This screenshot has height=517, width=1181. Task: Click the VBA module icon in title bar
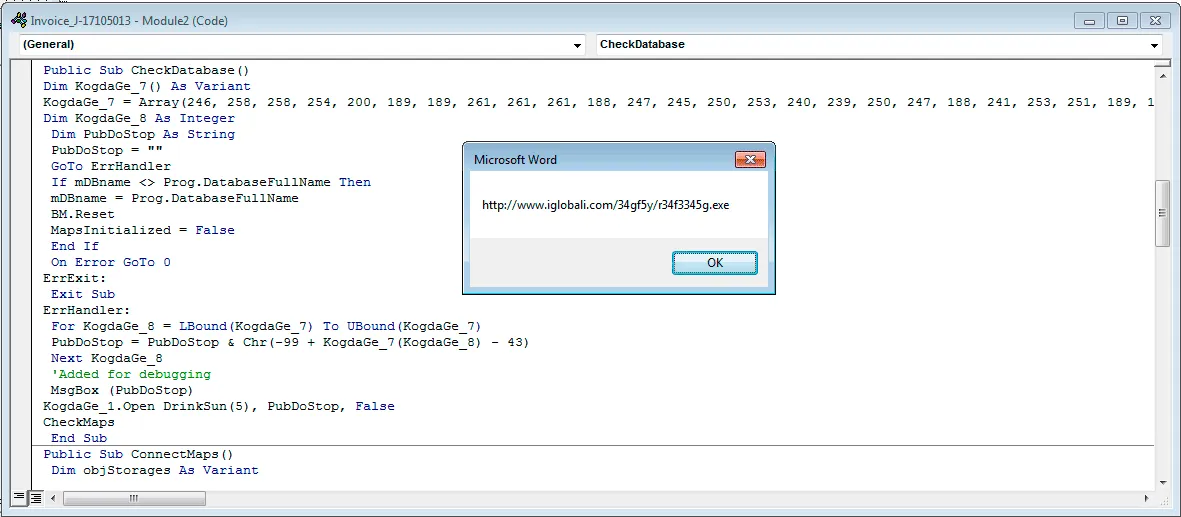pos(20,20)
